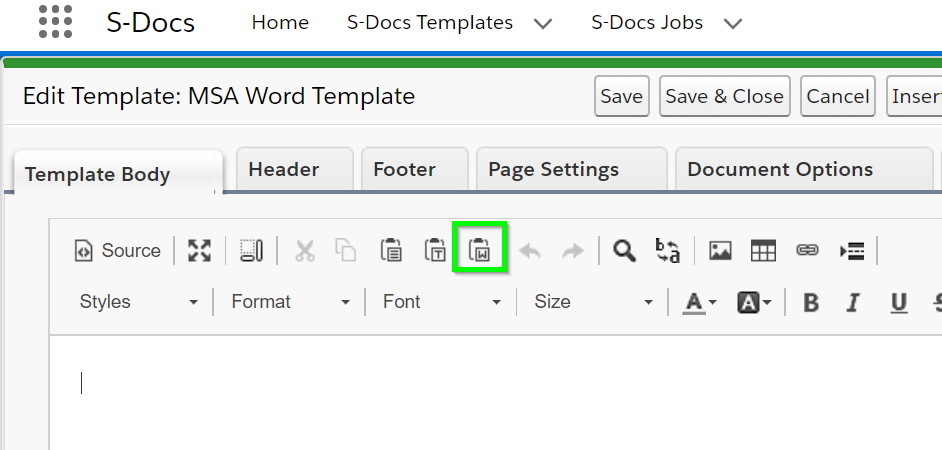Open the background color picker

pyautogui.click(x=755, y=303)
